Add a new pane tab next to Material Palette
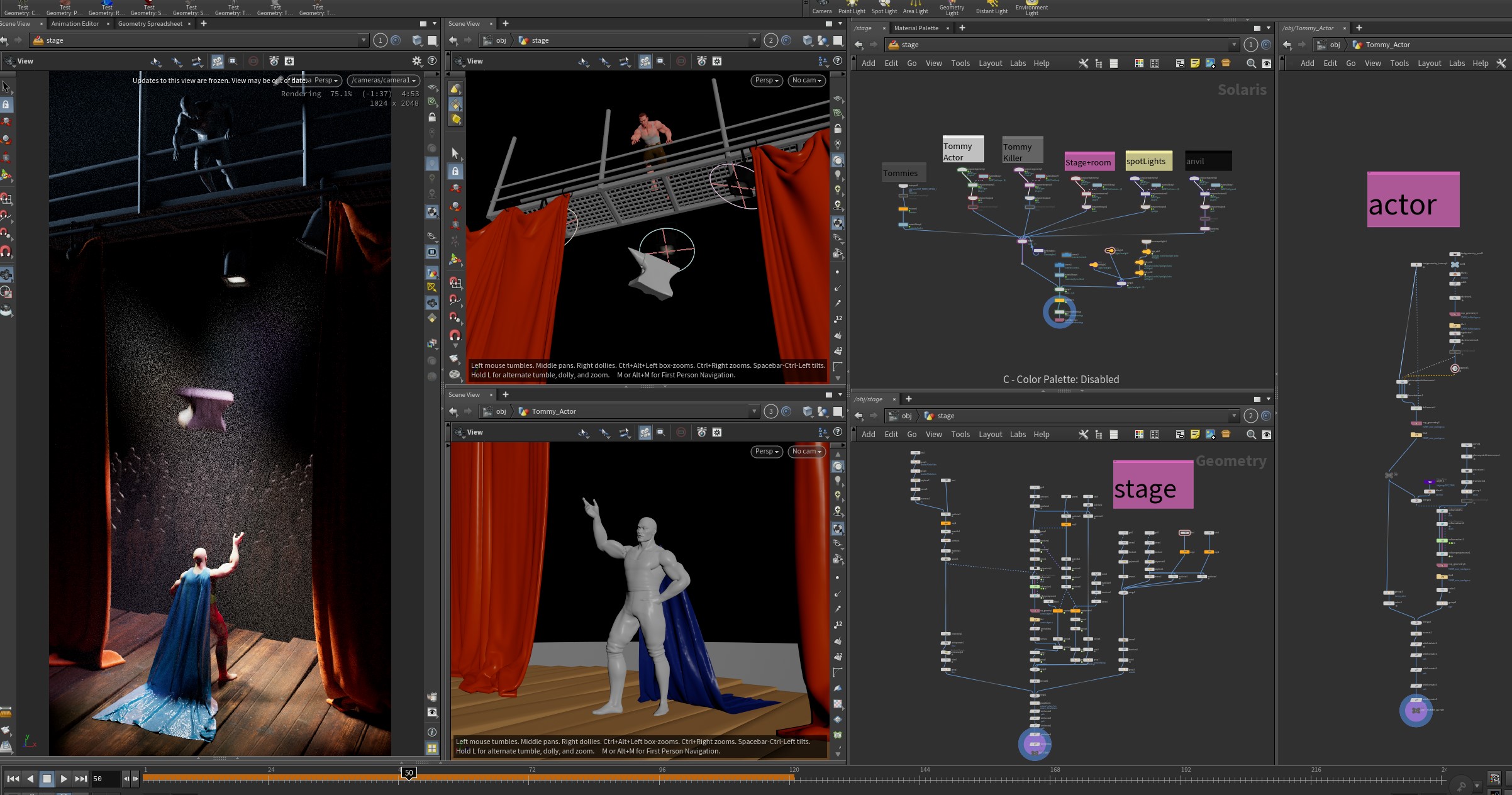Image resolution: width=1512 pixels, height=795 pixels. pyautogui.click(x=962, y=28)
